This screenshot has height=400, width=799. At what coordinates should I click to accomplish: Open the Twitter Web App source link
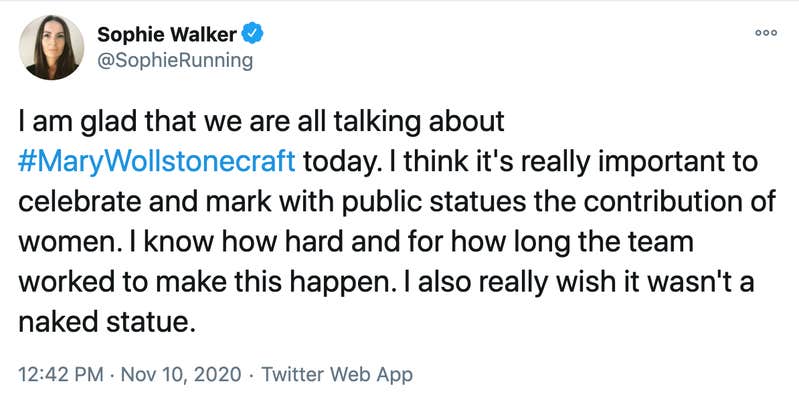pos(337,375)
